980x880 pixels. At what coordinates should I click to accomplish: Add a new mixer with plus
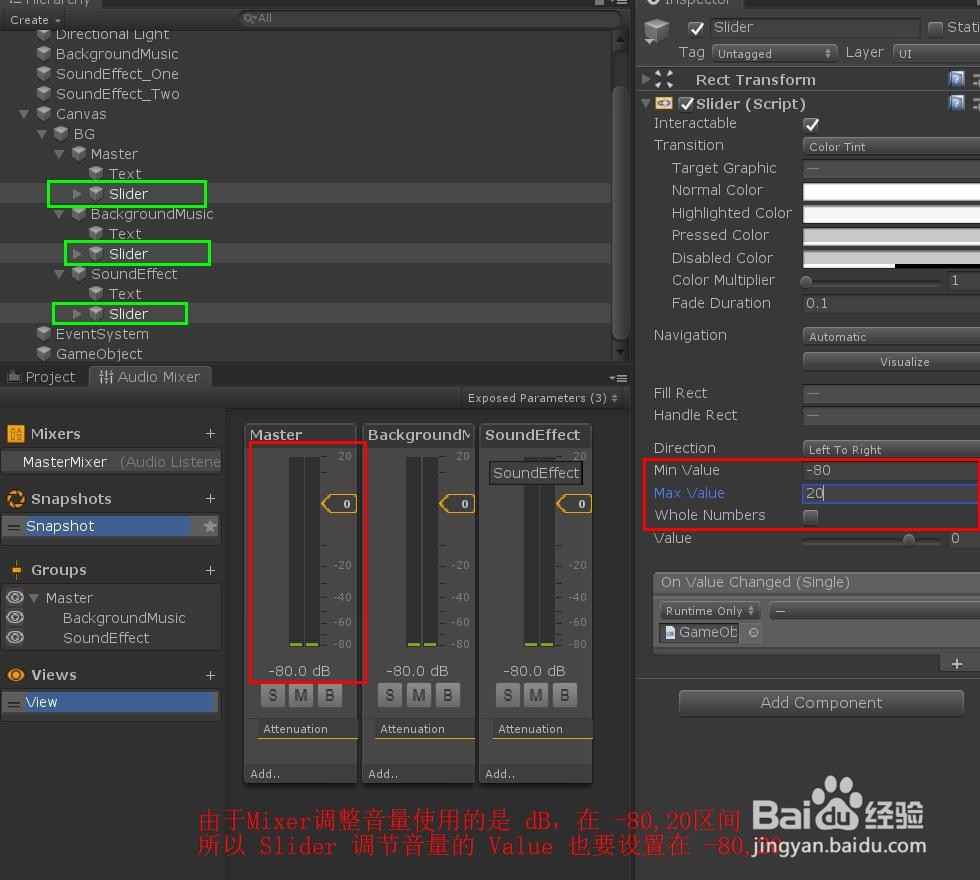[211, 434]
